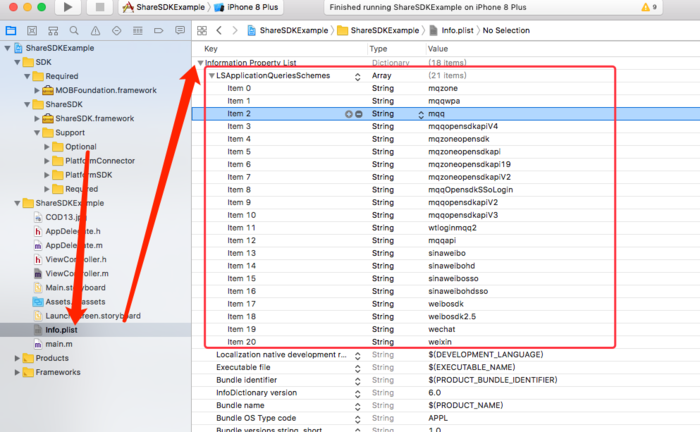Click ShareSDKExample project in the jump bar
The image size is (700, 432).
point(288,30)
